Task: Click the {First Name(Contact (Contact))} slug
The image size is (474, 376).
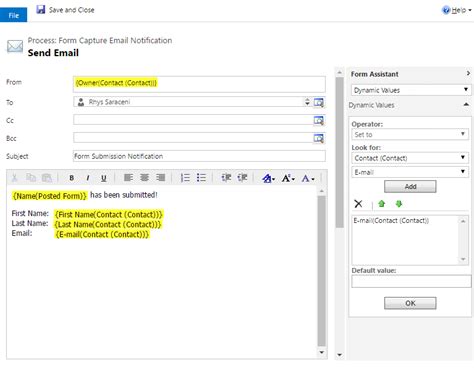Action: [x=109, y=214]
